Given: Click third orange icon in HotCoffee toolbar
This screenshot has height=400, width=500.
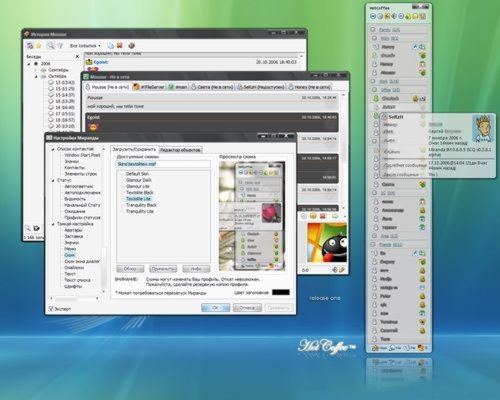Looking at the screenshot, I should pos(387,16).
